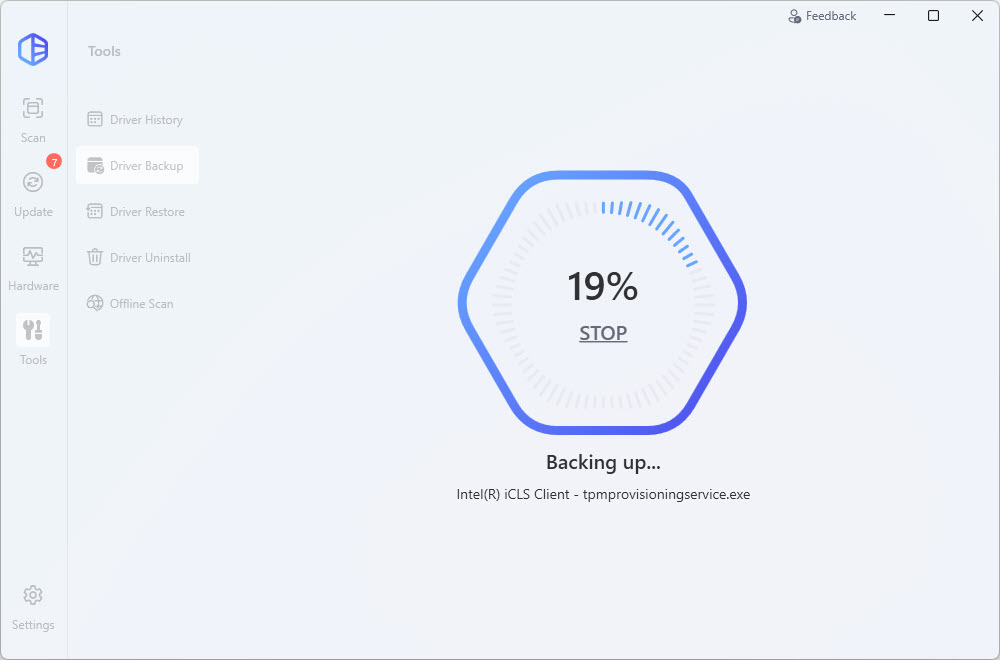1000x660 pixels.
Task: Click the 19% progress percentage text
Action: point(602,287)
